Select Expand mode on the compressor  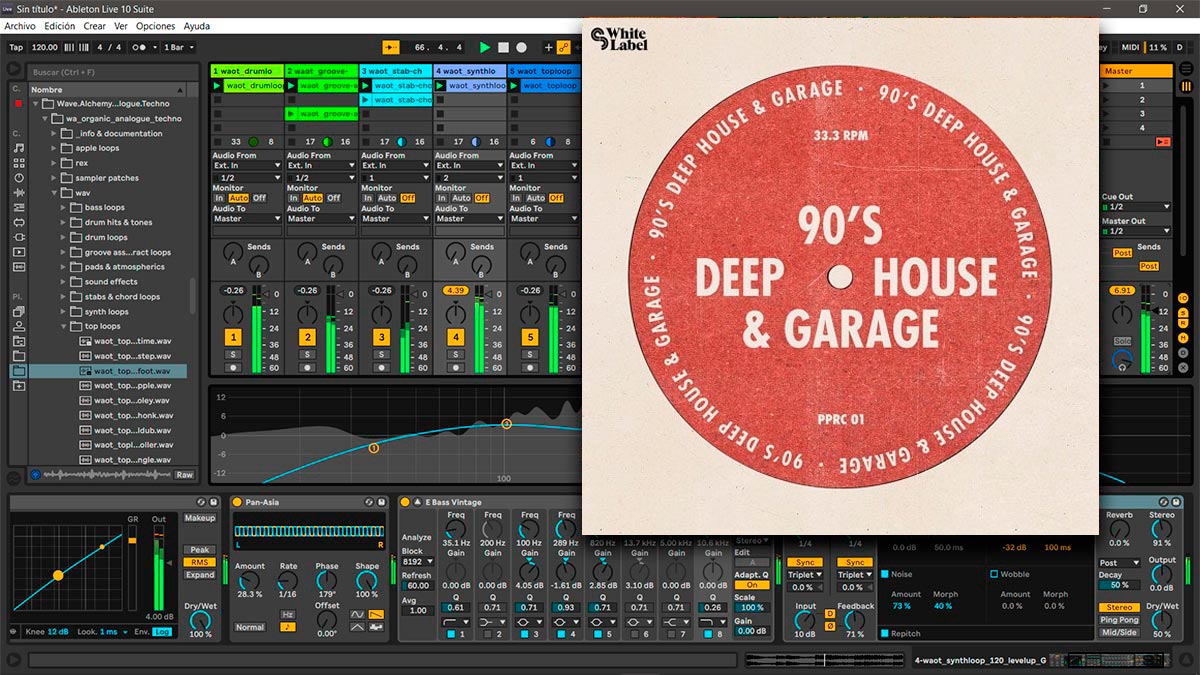(x=199, y=575)
